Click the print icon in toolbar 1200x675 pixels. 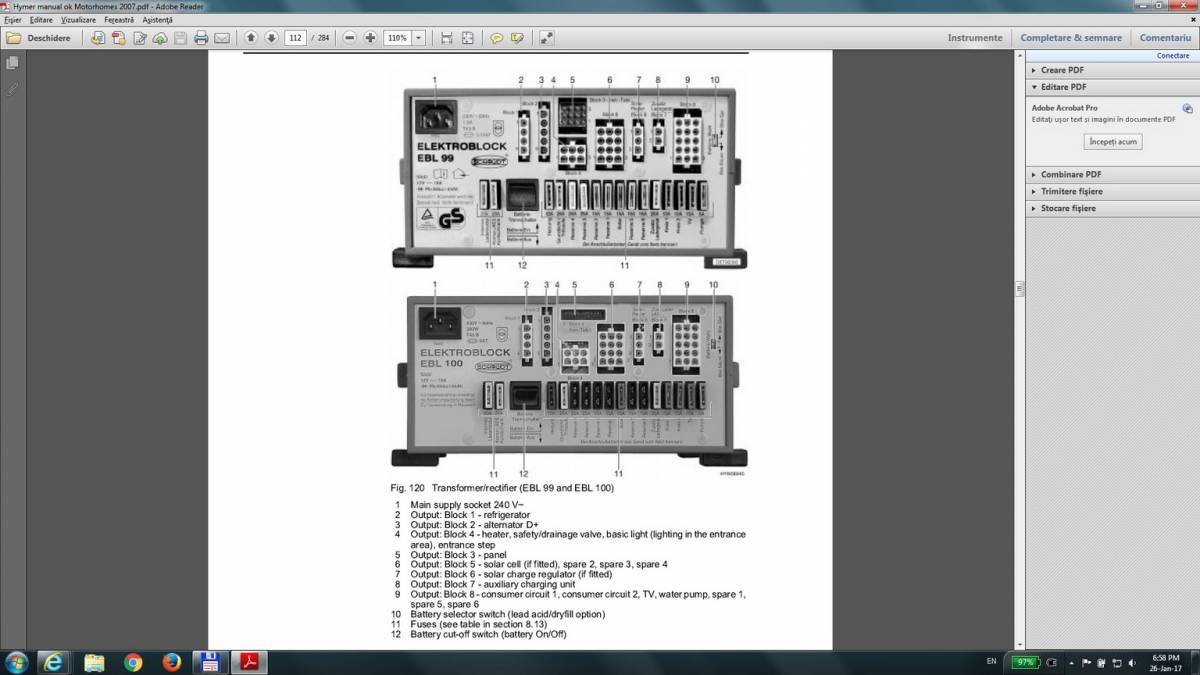[201, 38]
